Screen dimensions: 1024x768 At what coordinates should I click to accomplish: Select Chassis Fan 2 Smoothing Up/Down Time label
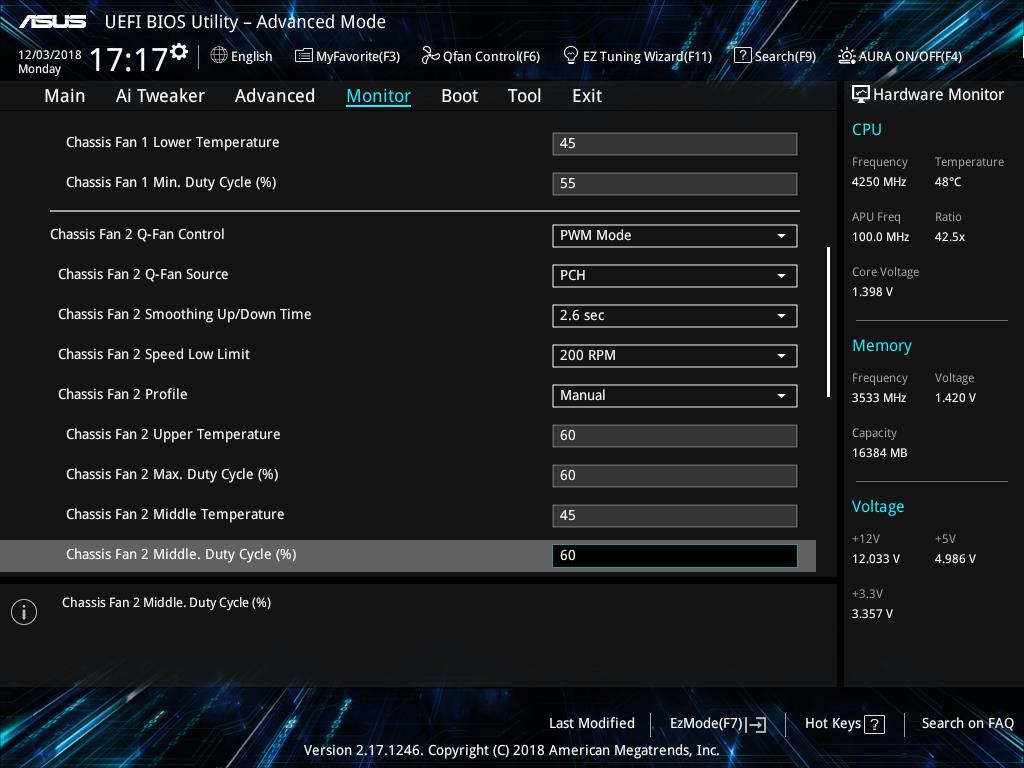pyautogui.click(x=185, y=314)
